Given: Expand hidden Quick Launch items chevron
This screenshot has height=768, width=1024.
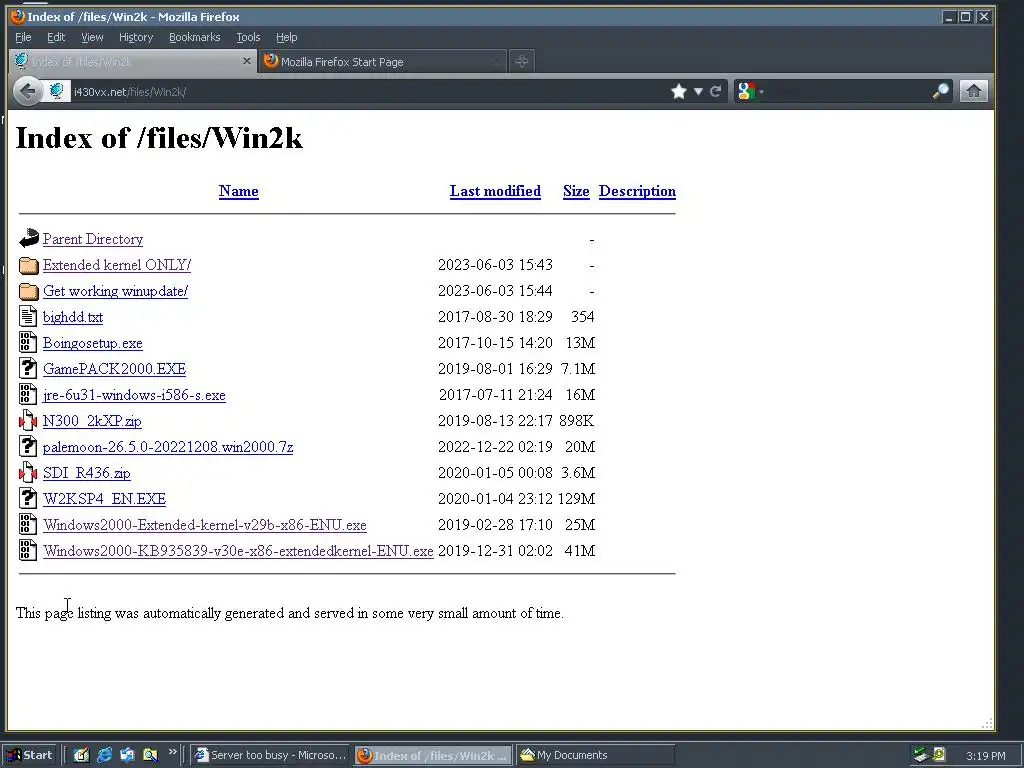Looking at the screenshot, I should pyautogui.click(x=172, y=752).
